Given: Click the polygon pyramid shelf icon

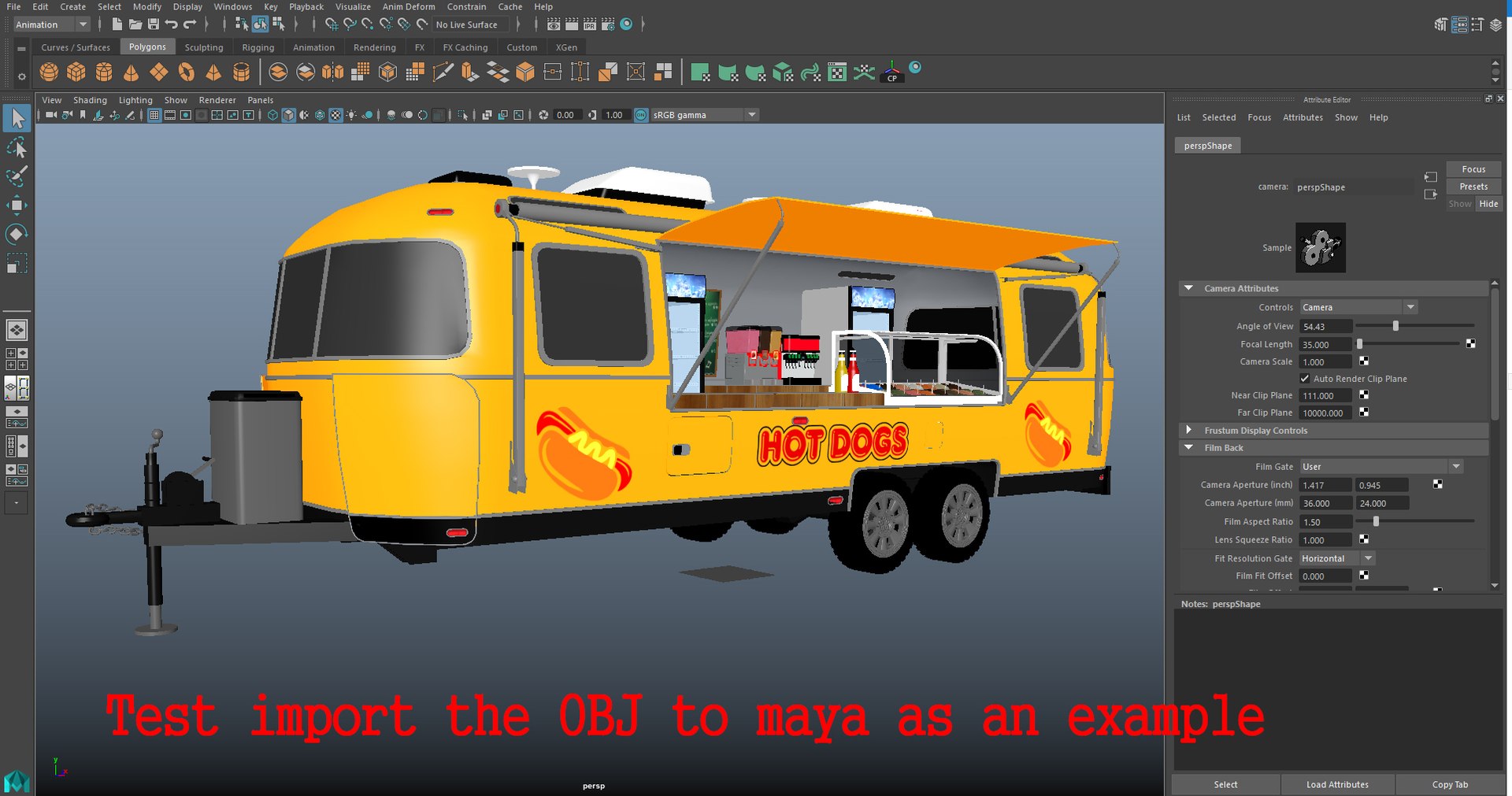Looking at the screenshot, I should tap(213, 72).
